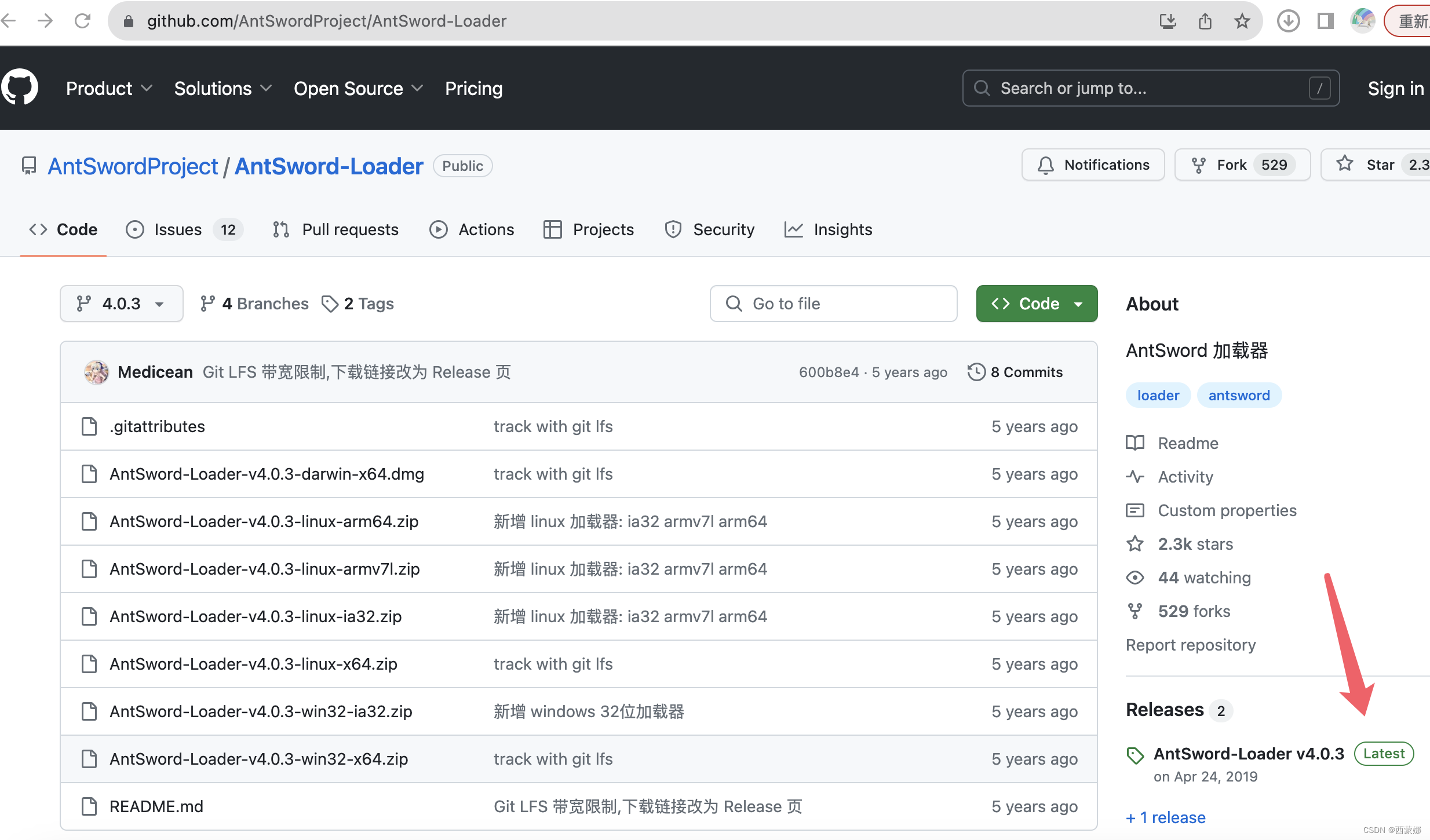
Task: Focus the Go to file field
Action: [x=833, y=304]
